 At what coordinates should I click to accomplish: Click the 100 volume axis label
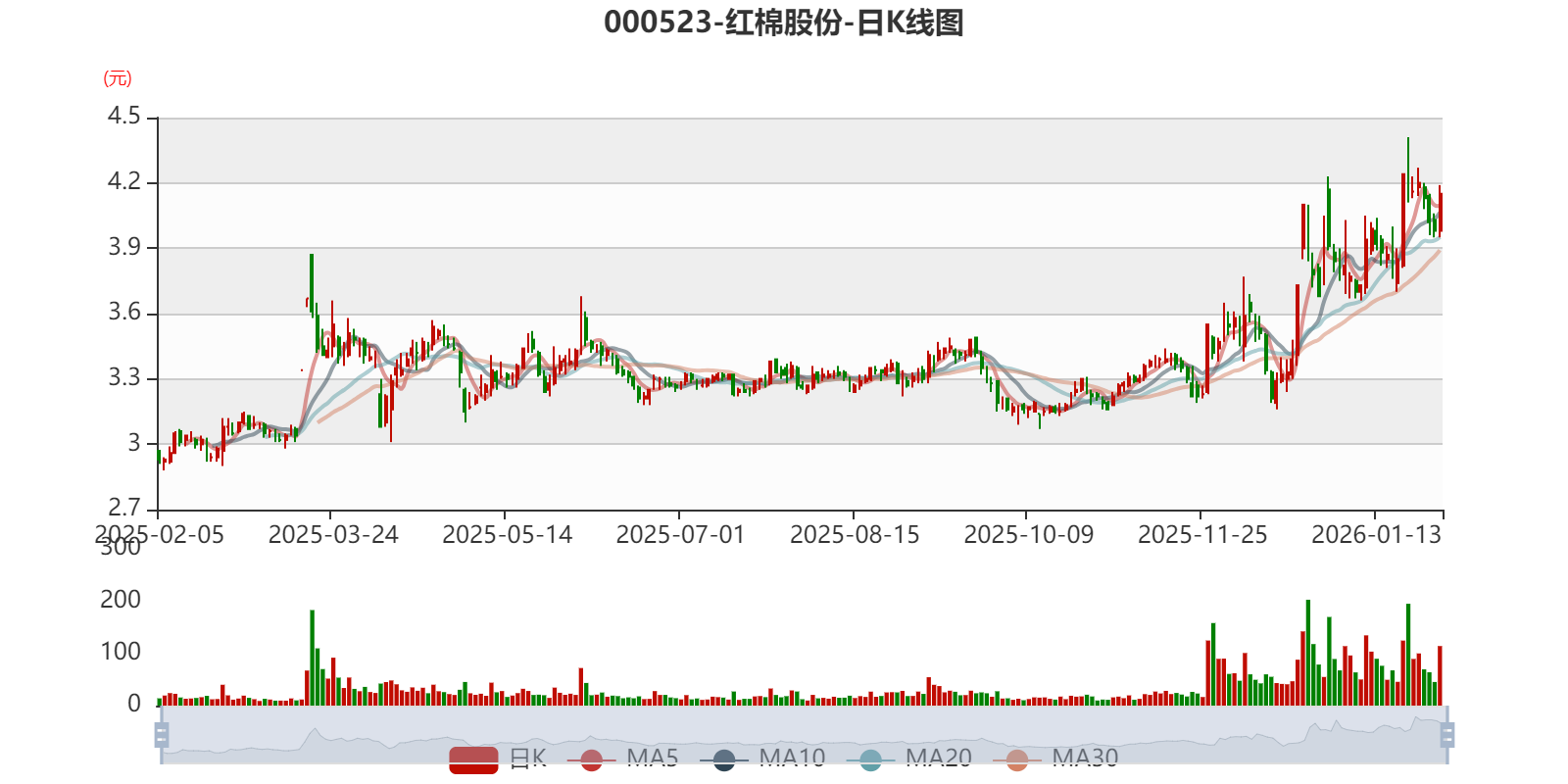(121, 652)
